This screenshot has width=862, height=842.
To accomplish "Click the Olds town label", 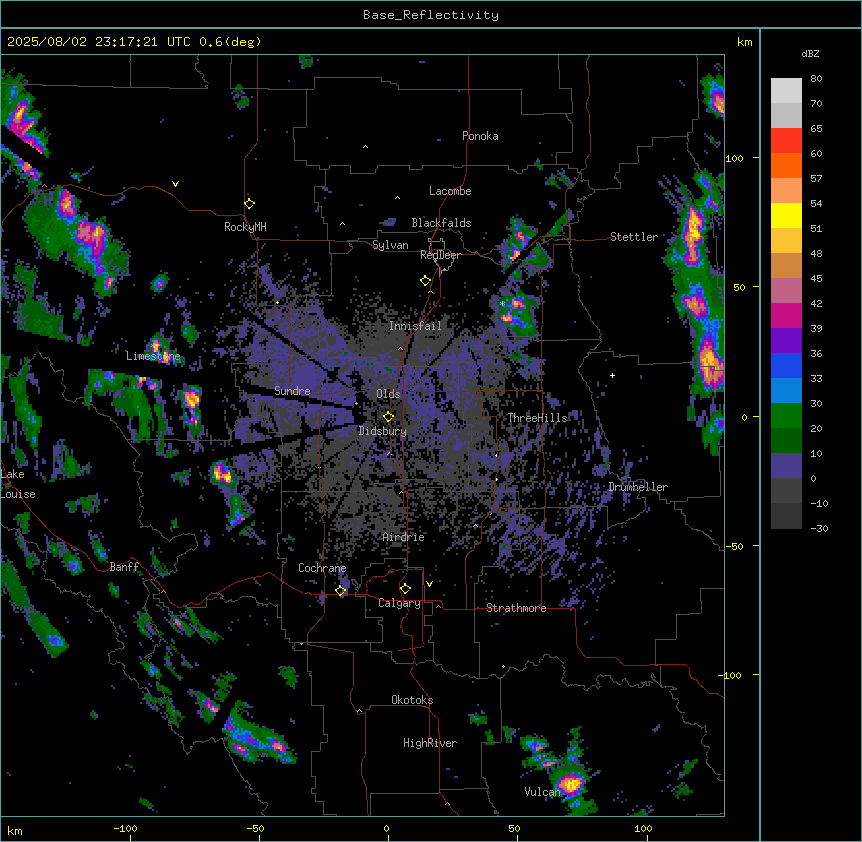I will pos(388,394).
